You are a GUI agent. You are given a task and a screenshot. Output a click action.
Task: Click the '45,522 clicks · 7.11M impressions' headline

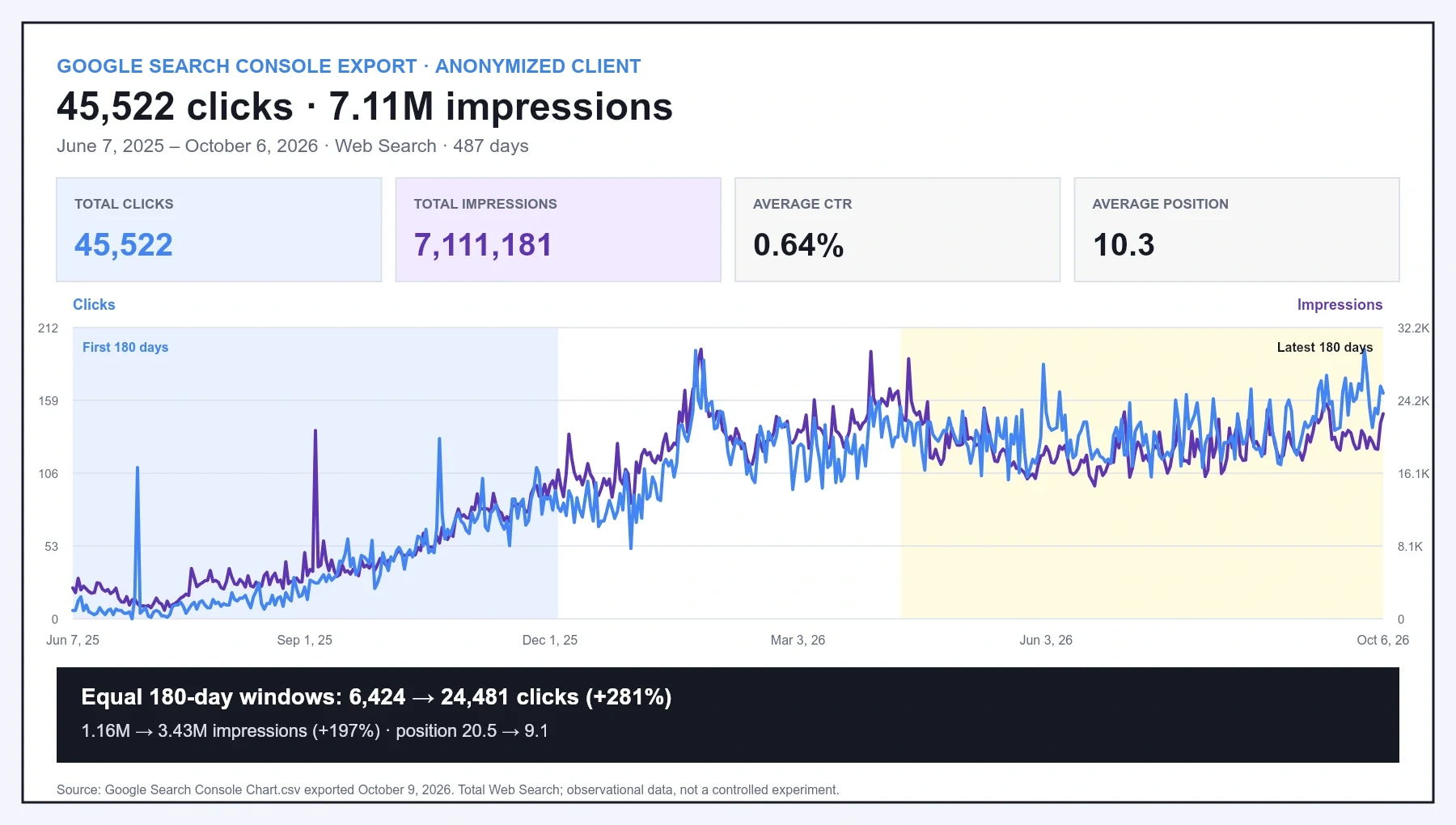(x=365, y=107)
